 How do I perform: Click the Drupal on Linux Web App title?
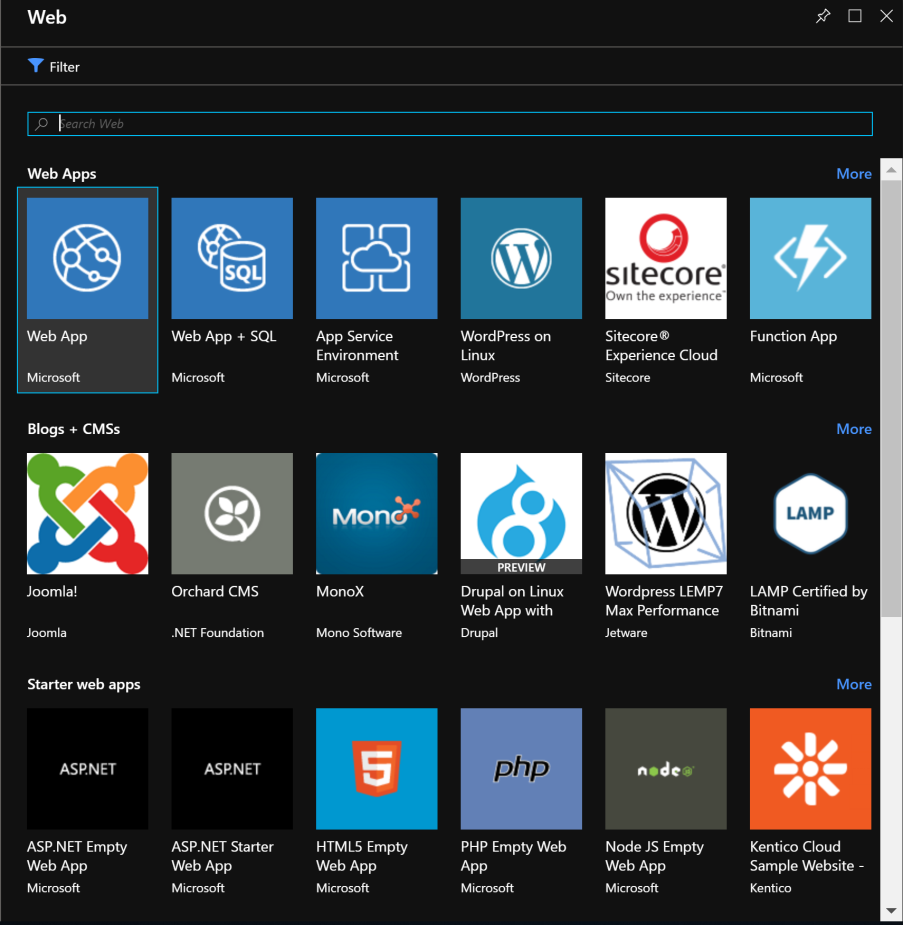tap(512, 601)
